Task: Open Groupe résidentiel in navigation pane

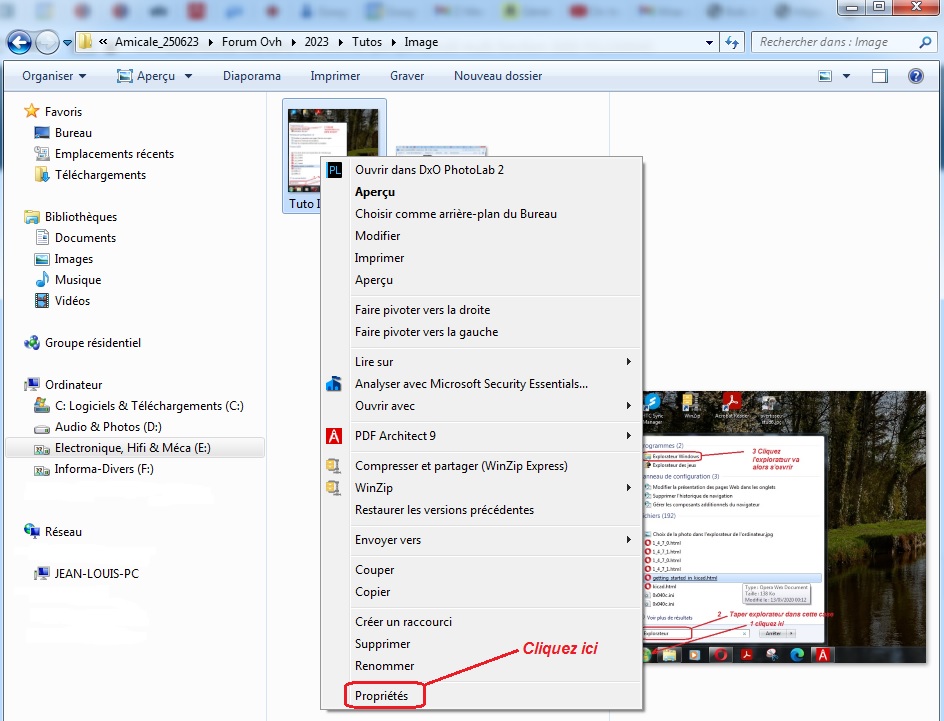Action: [92, 343]
